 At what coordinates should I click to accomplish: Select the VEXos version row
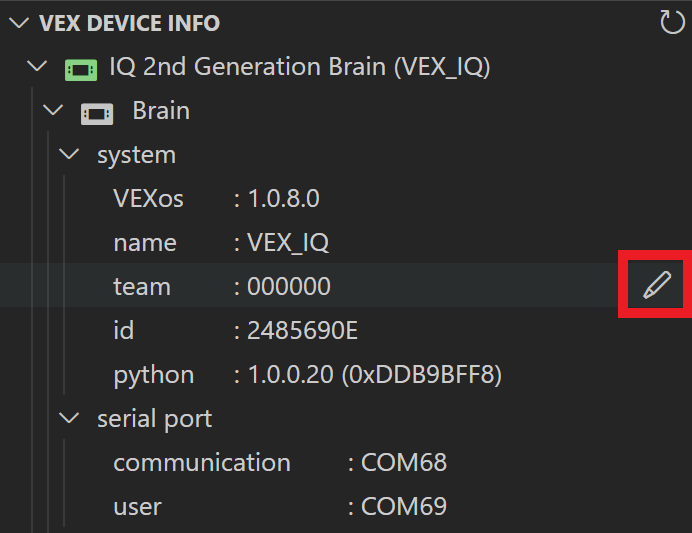[216, 199]
